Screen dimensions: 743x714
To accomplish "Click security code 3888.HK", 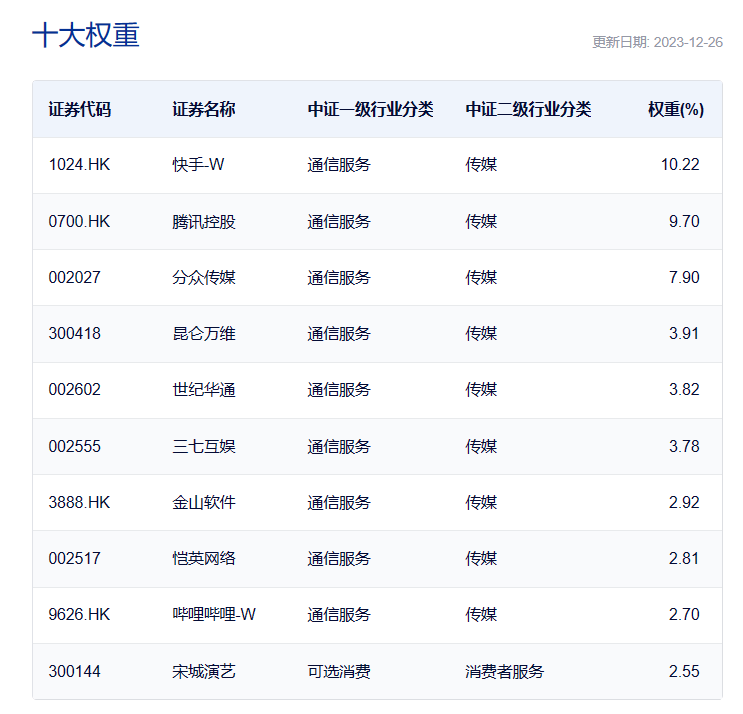I will point(79,502).
